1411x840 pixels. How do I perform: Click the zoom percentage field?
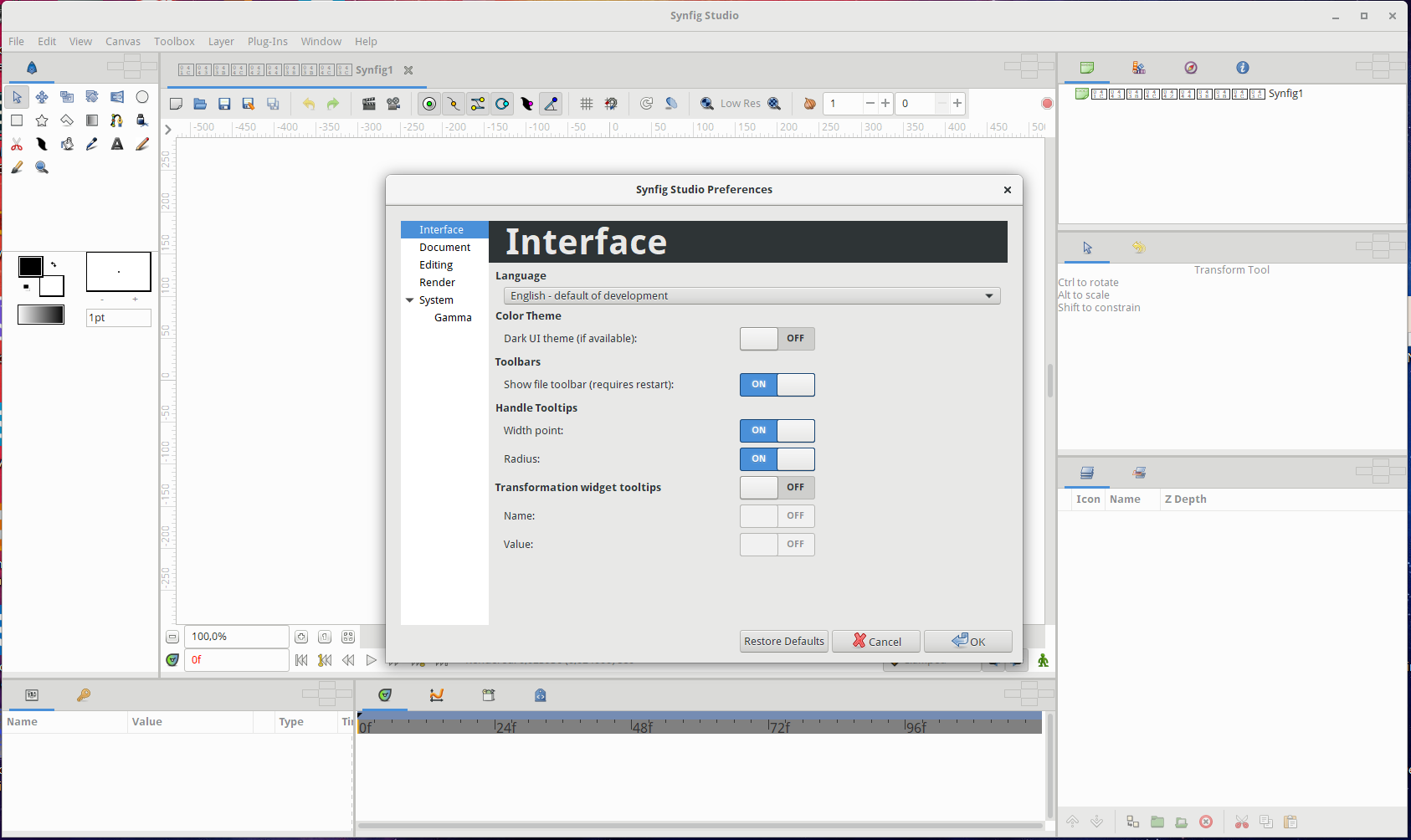[237, 637]
